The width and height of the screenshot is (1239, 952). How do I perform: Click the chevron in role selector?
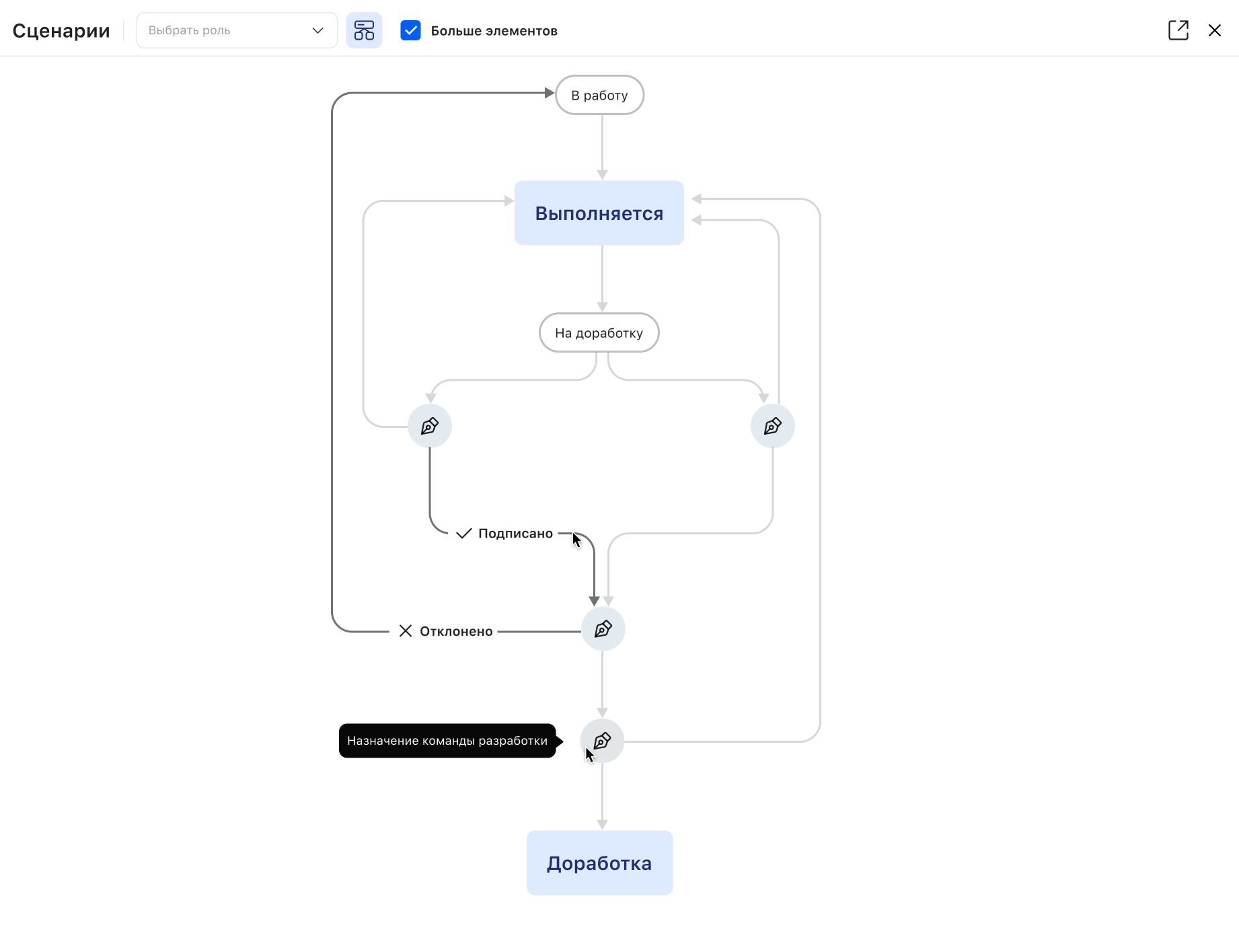(317, 30)
